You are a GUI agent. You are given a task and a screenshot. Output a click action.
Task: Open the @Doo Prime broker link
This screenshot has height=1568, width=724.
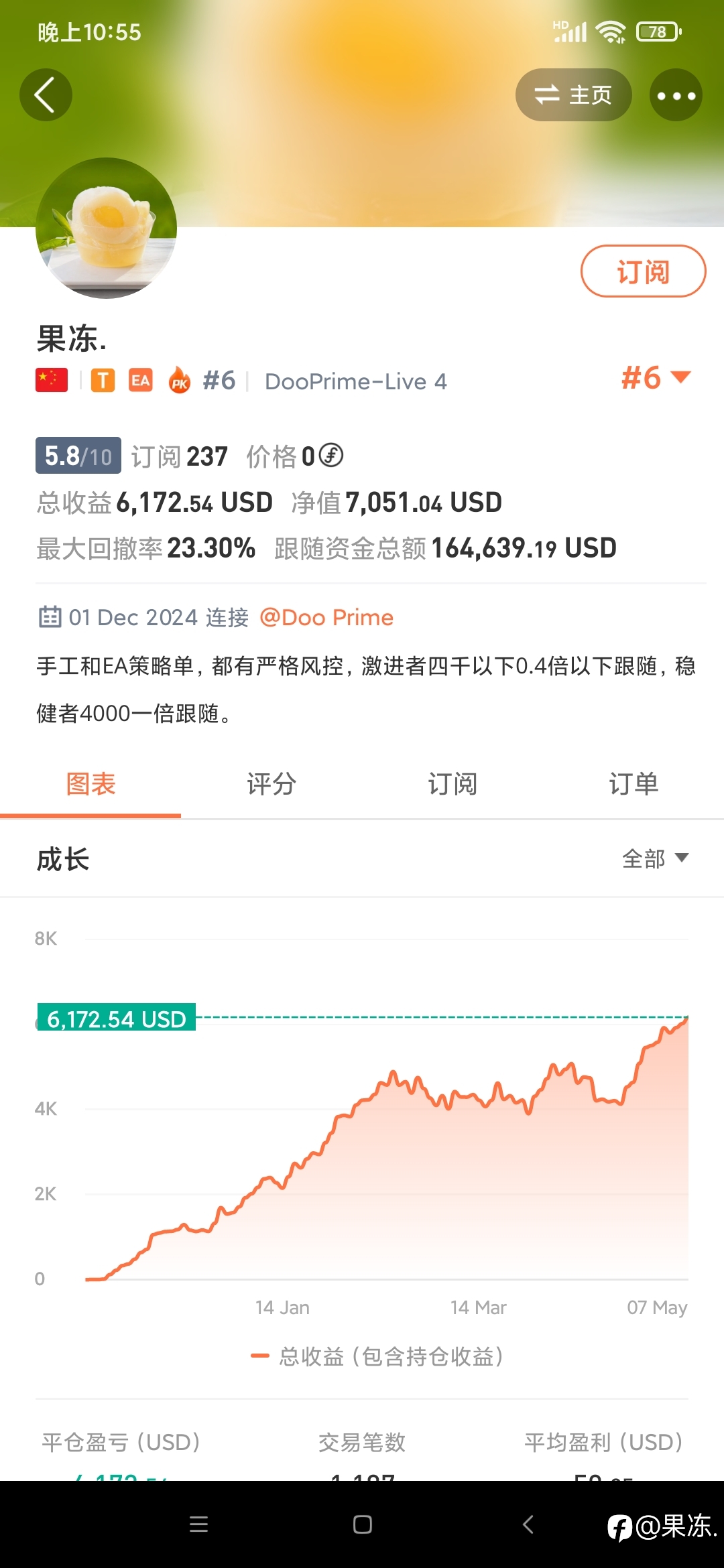coord(326,617)
